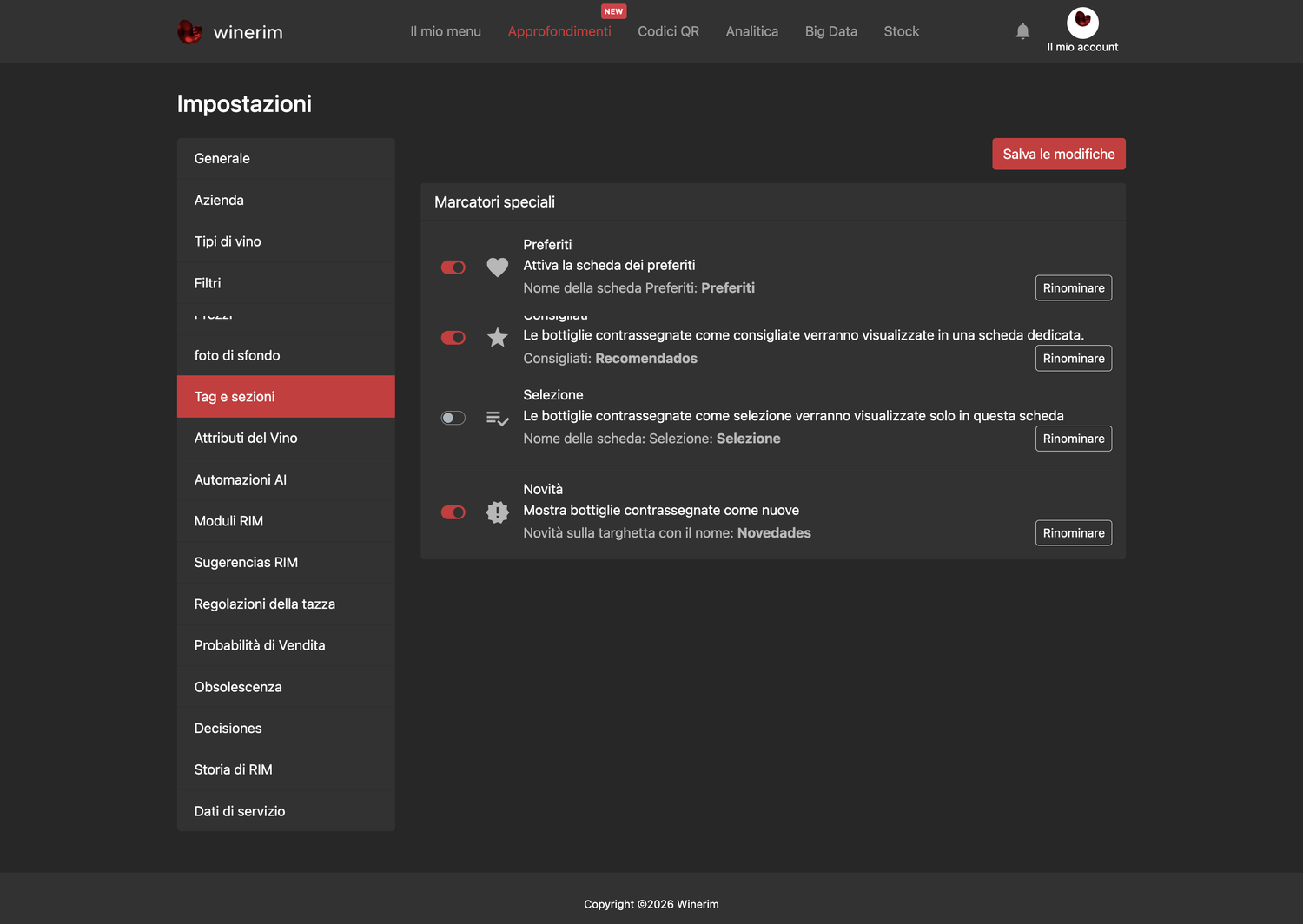Open Moduli RIM settings
The width and height of the screenshot is (1303, 924).
click(x=286, y=521)
